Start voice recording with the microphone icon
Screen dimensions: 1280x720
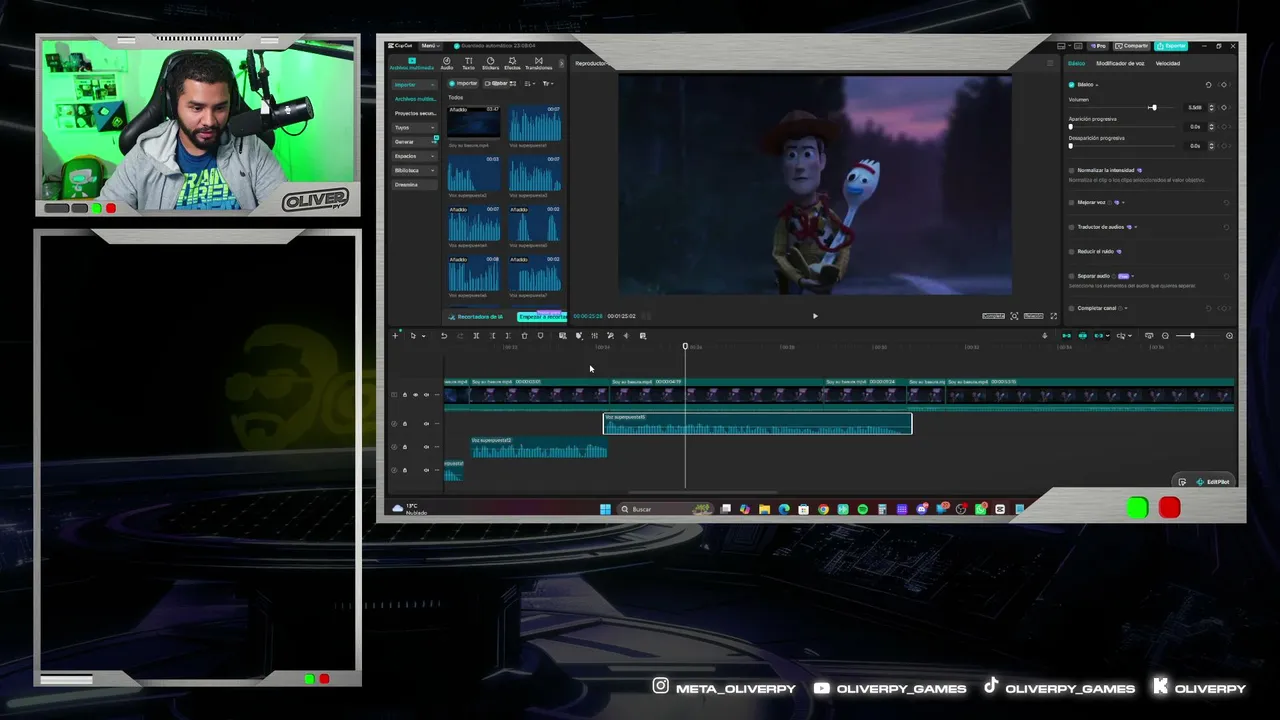coord(1045,336)
